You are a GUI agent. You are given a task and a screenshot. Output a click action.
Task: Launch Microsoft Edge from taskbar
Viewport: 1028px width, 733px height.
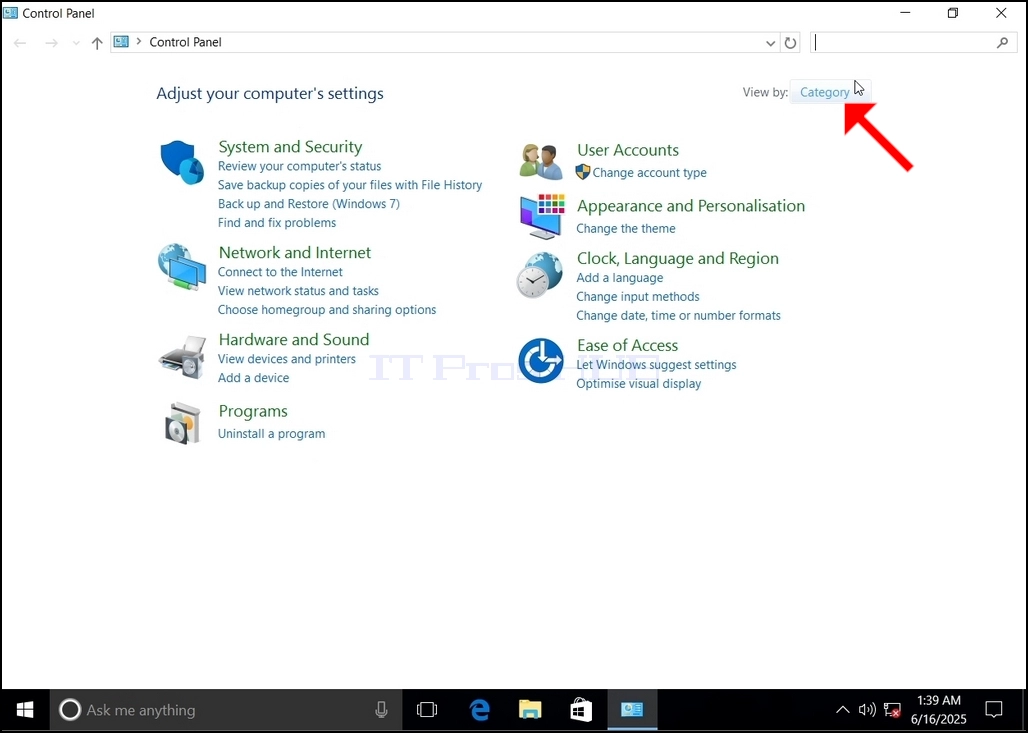click(x=479, y=710)
